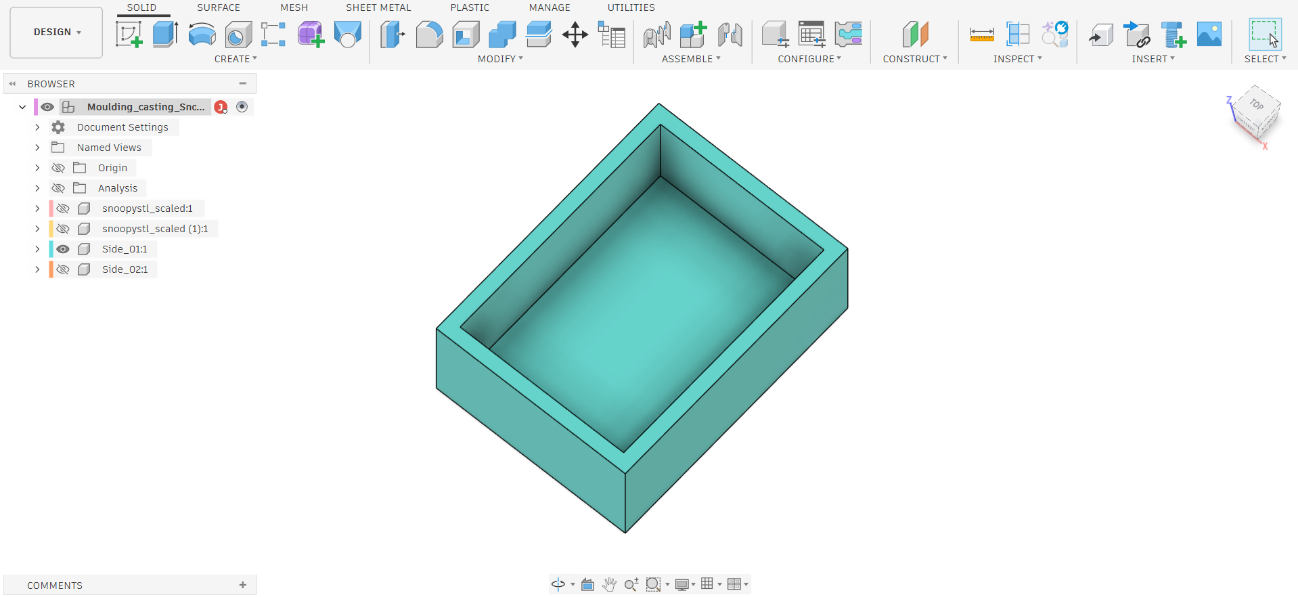
Task: Show the snoopystl_scaled:1 component
Action: click(x=63, y=208)
